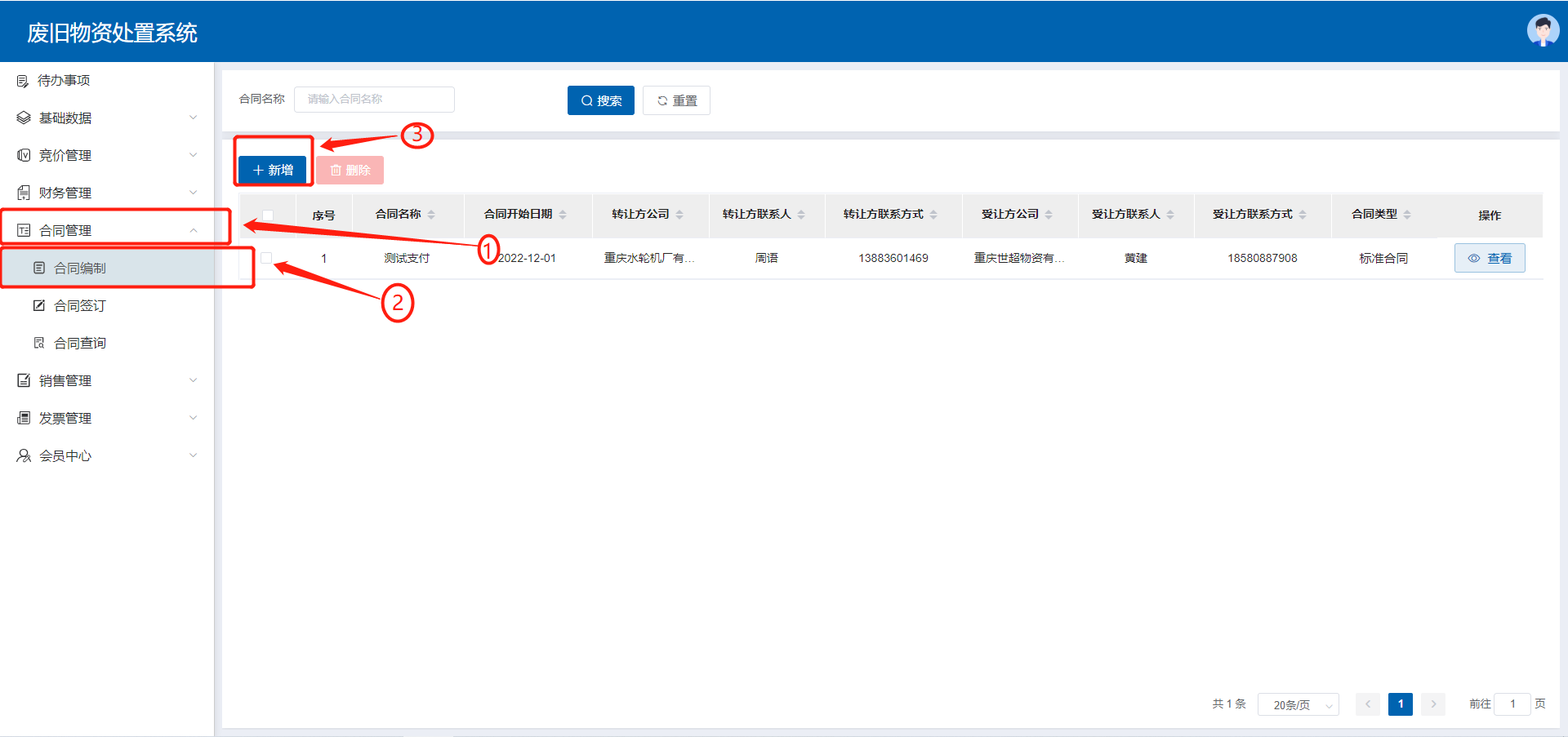The height and width of the screenshot is (737, 1568).
Task: Click the 搜索 button
Action: [x=600, y=100]
